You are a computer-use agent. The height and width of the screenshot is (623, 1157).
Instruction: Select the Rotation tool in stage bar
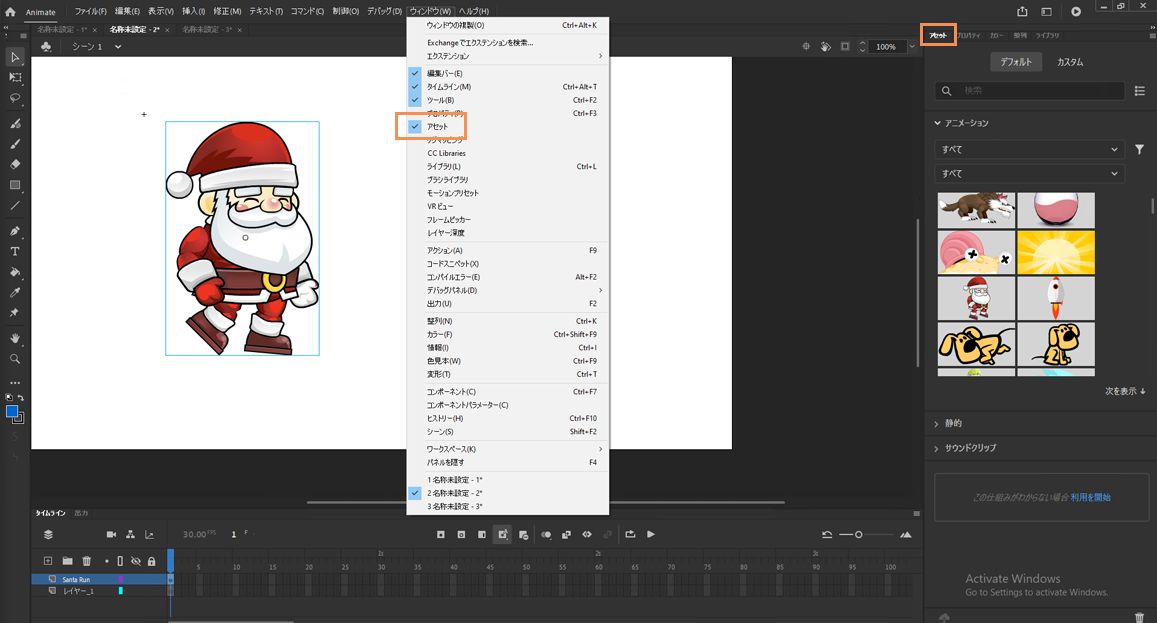tap(826, 47)
